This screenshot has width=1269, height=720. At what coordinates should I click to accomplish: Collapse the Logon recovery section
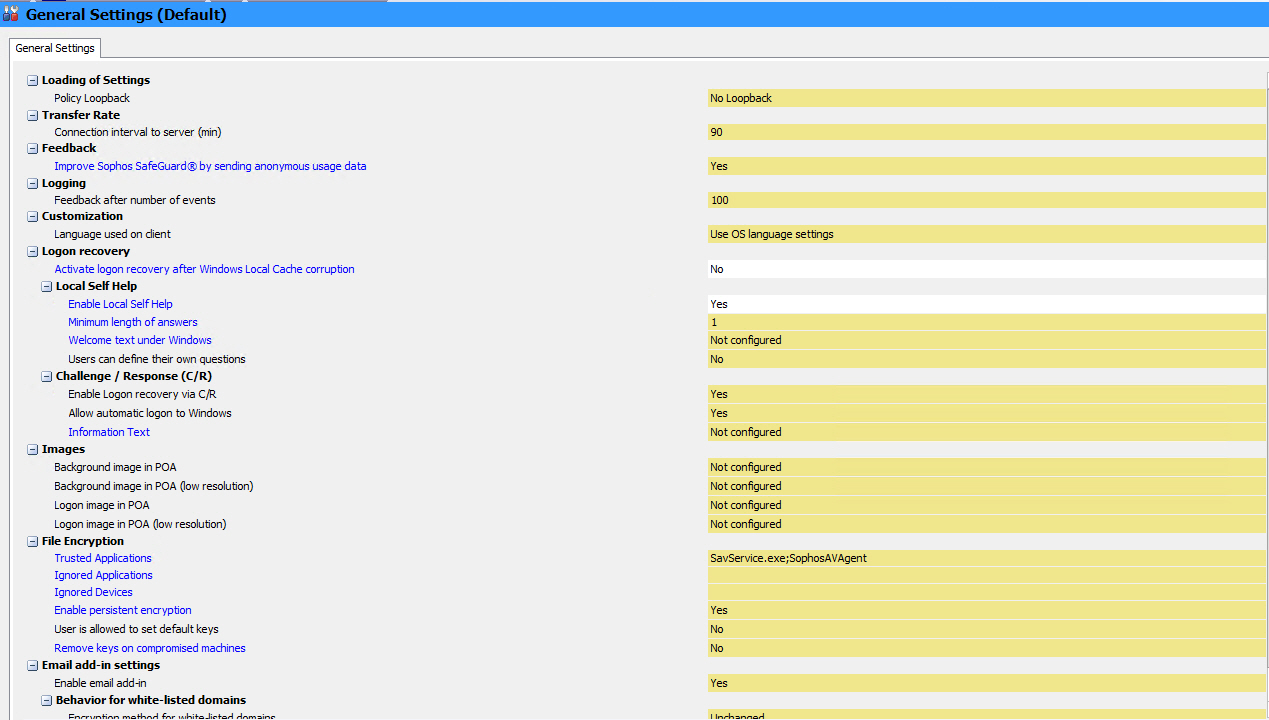pos(33,251)
